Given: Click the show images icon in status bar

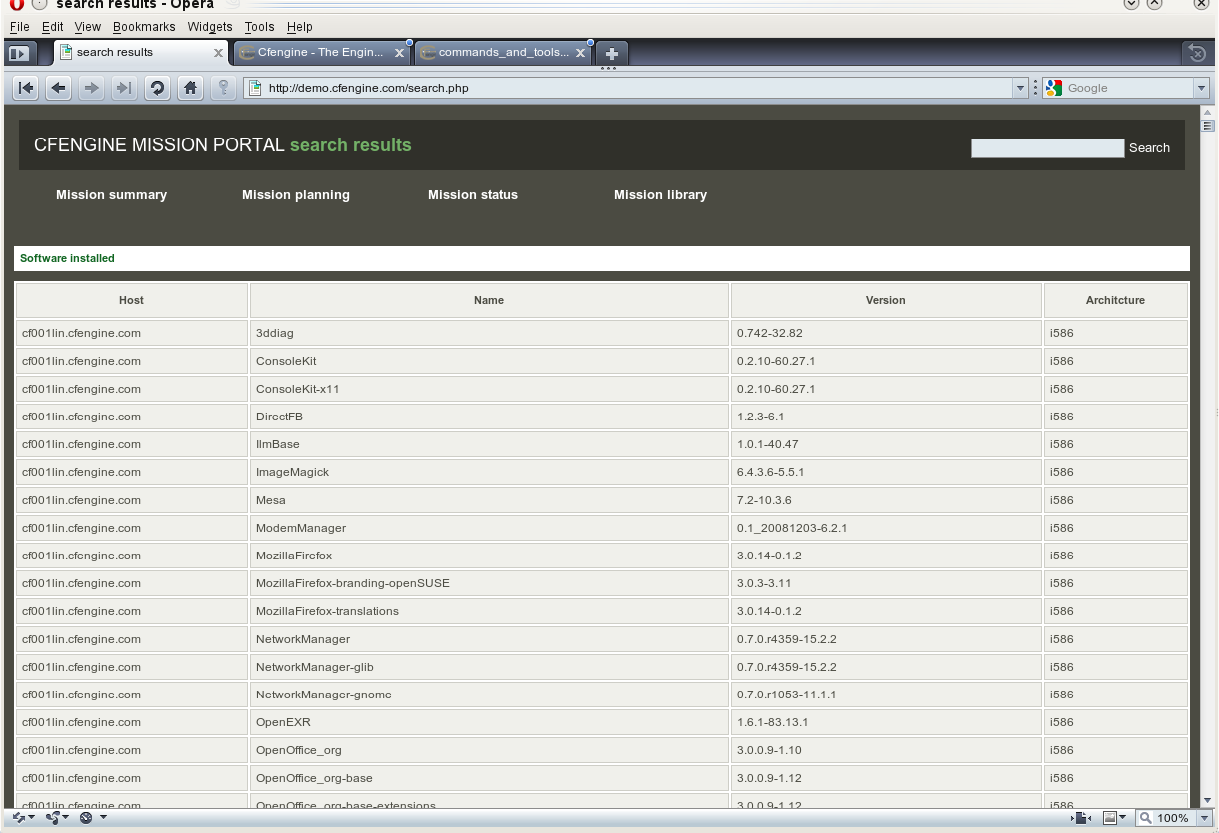Looking at the screenshot, I should (x=1109, y=818).
